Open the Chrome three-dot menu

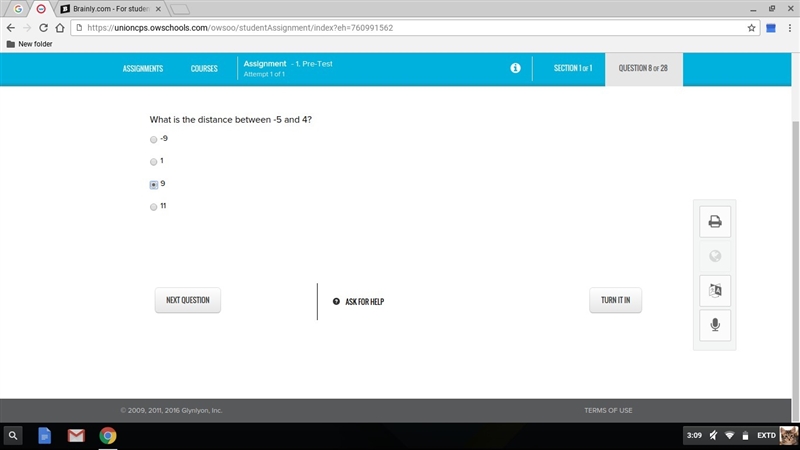coord(789,28)
